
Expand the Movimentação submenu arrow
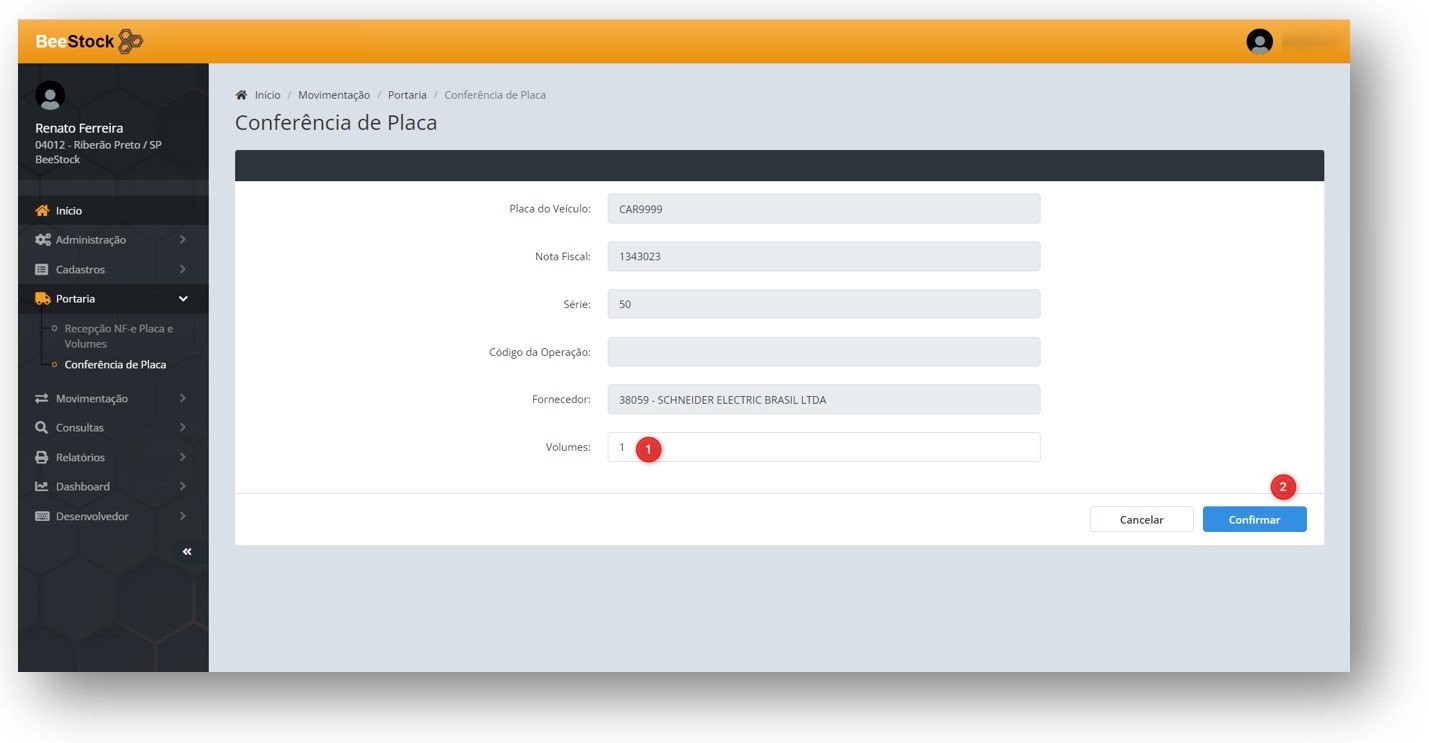pyautogui.click(x=183, y=399)
